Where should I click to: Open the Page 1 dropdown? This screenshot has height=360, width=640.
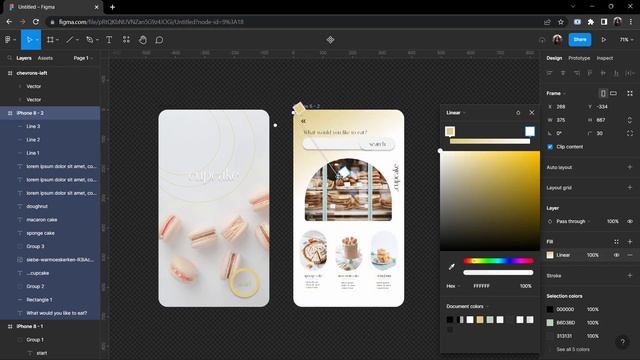tap(83, 58)
